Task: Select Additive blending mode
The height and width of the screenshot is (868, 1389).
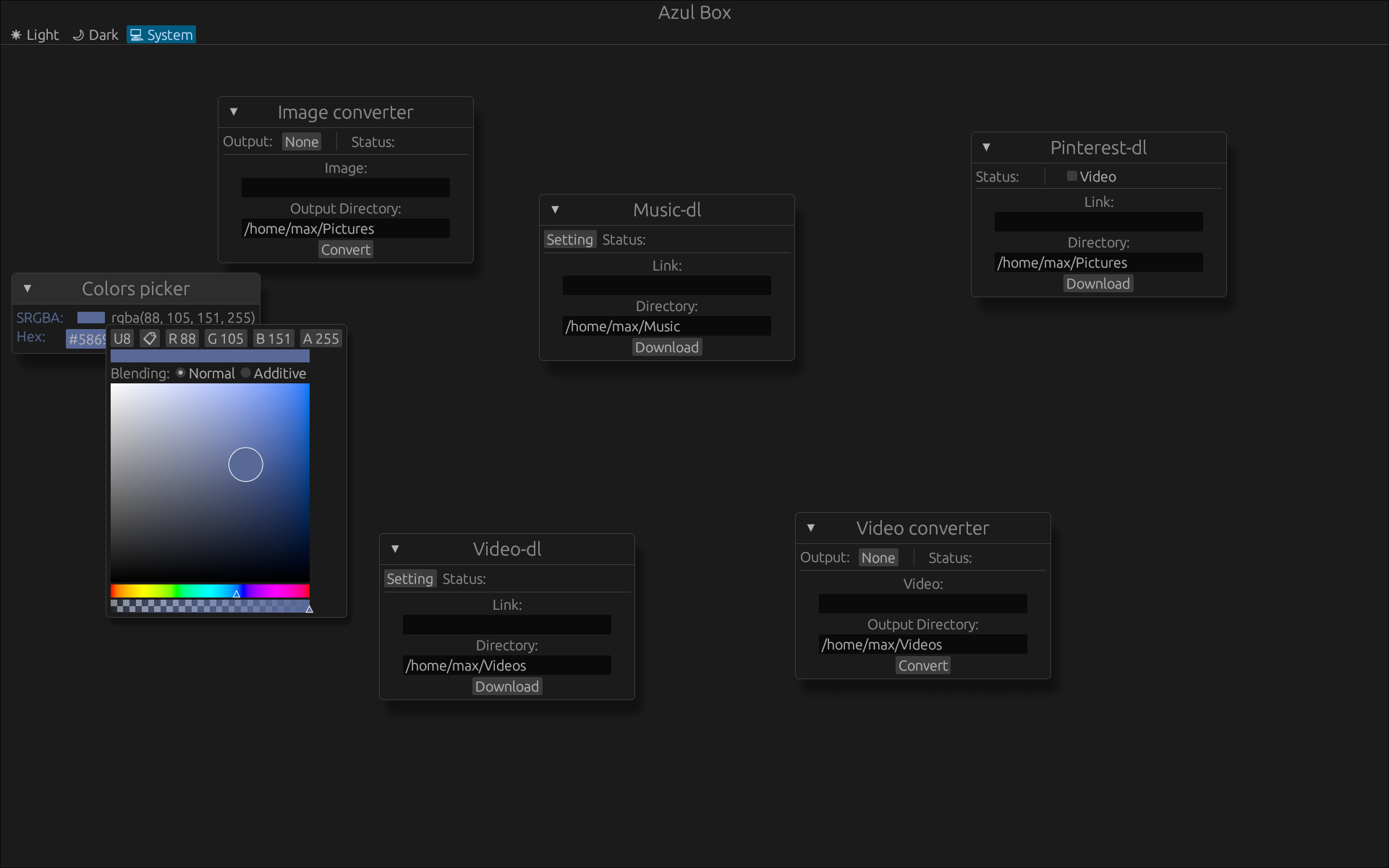Action: click(246, 373)
